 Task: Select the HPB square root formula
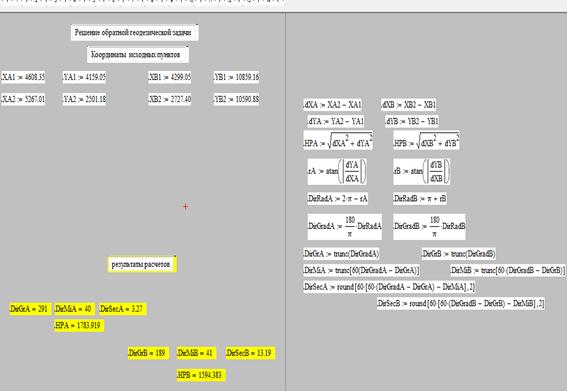(x=426, y=140)
